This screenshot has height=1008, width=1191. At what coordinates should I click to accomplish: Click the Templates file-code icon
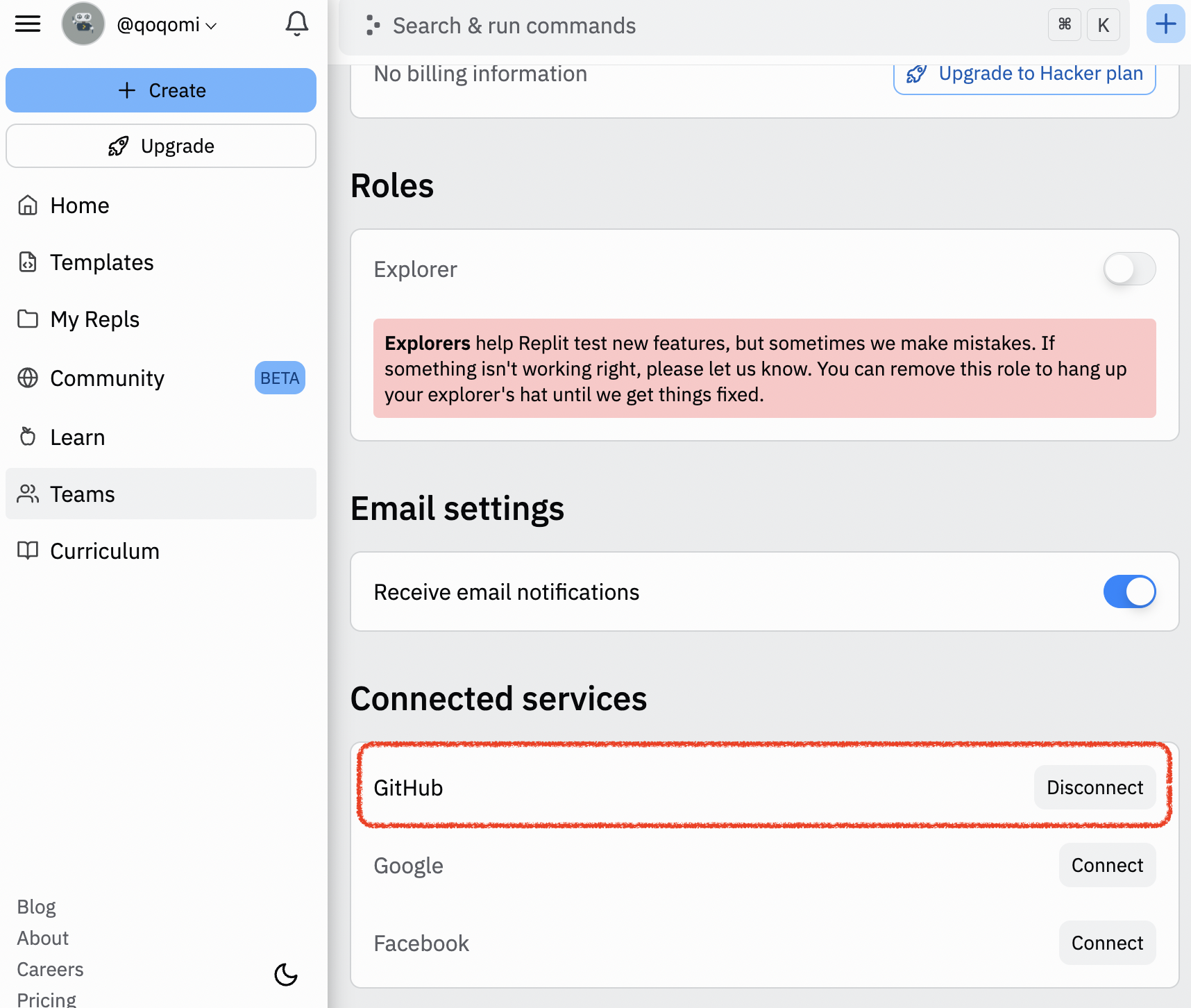pyautogui.click(x=28, y=262)
